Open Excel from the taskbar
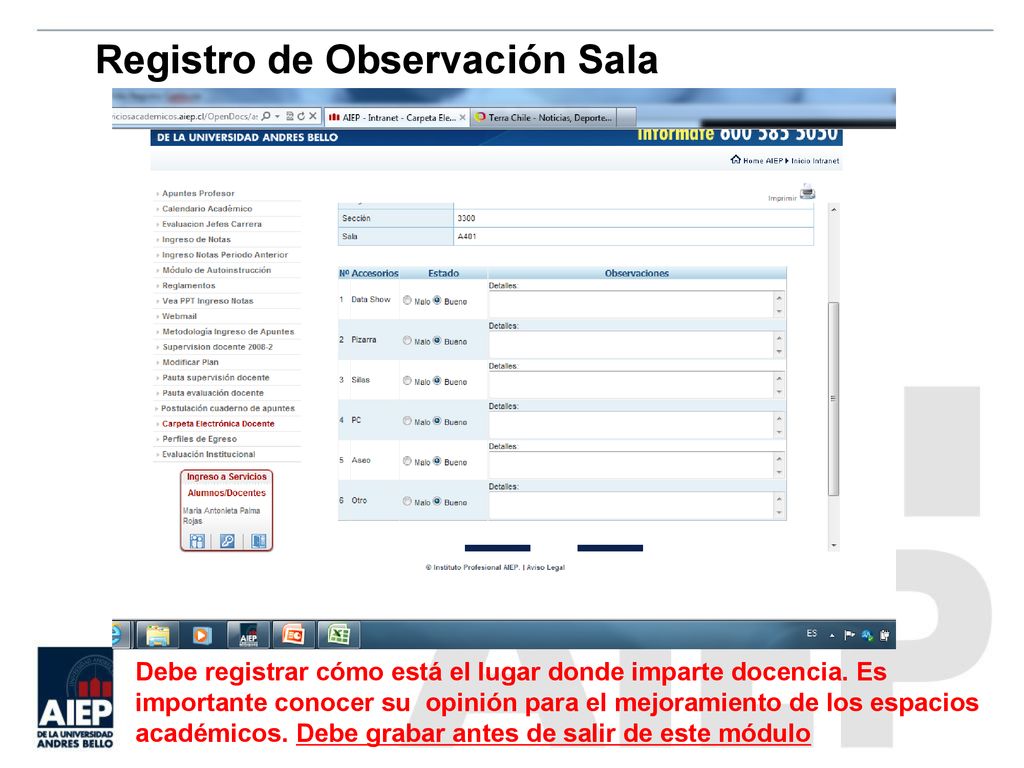This screenshot has height=768, width=1024. 339,635
